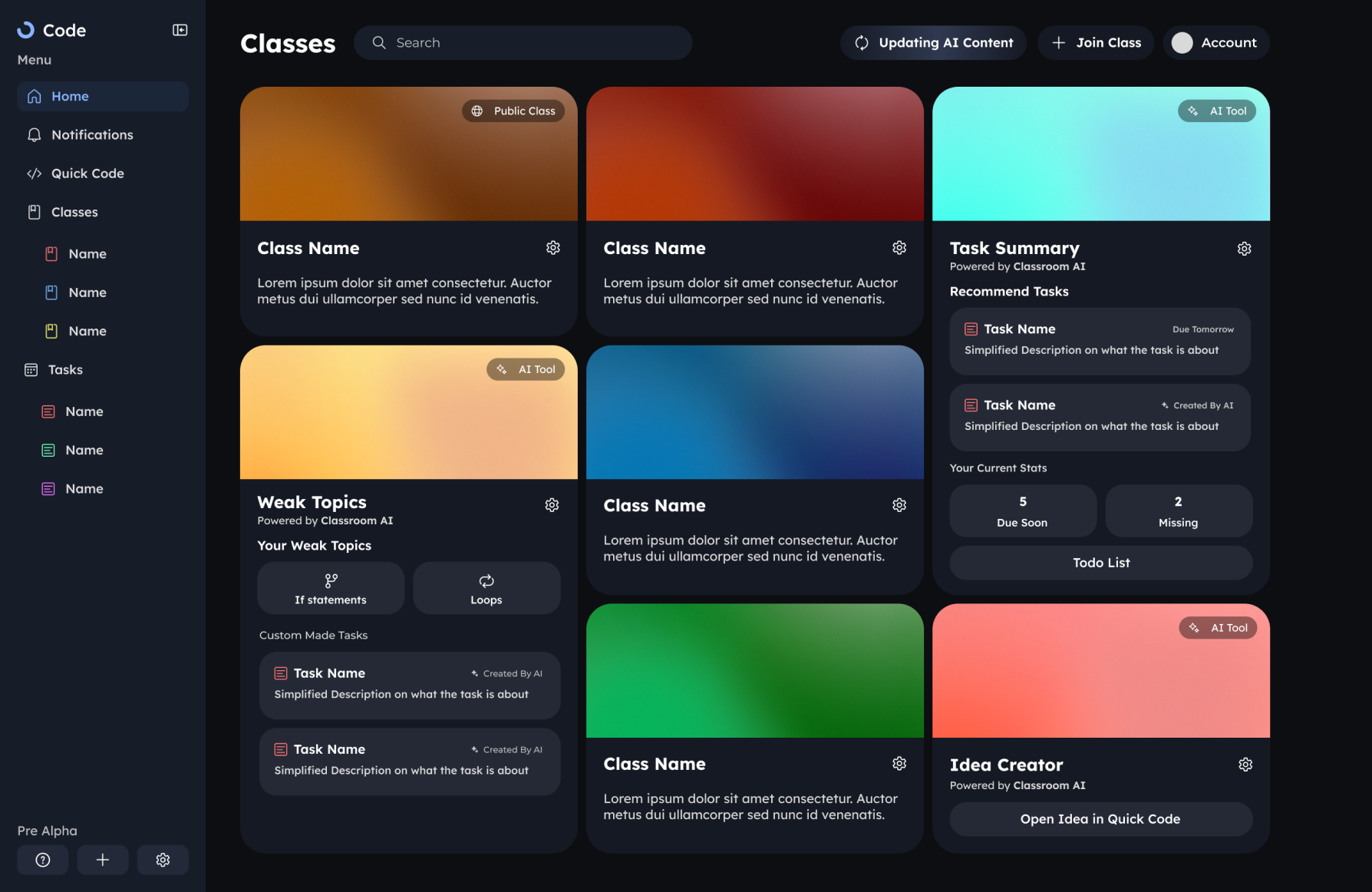Open Weak Topics card settings gear
The image size is (1372, 892).
(x=552, y=505)
